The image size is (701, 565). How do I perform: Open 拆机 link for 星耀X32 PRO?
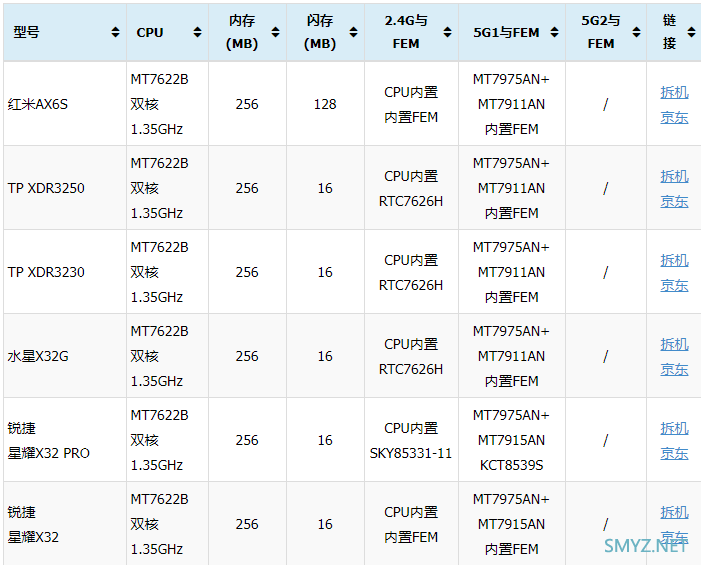pyautogui.click(x=674, y=428)
